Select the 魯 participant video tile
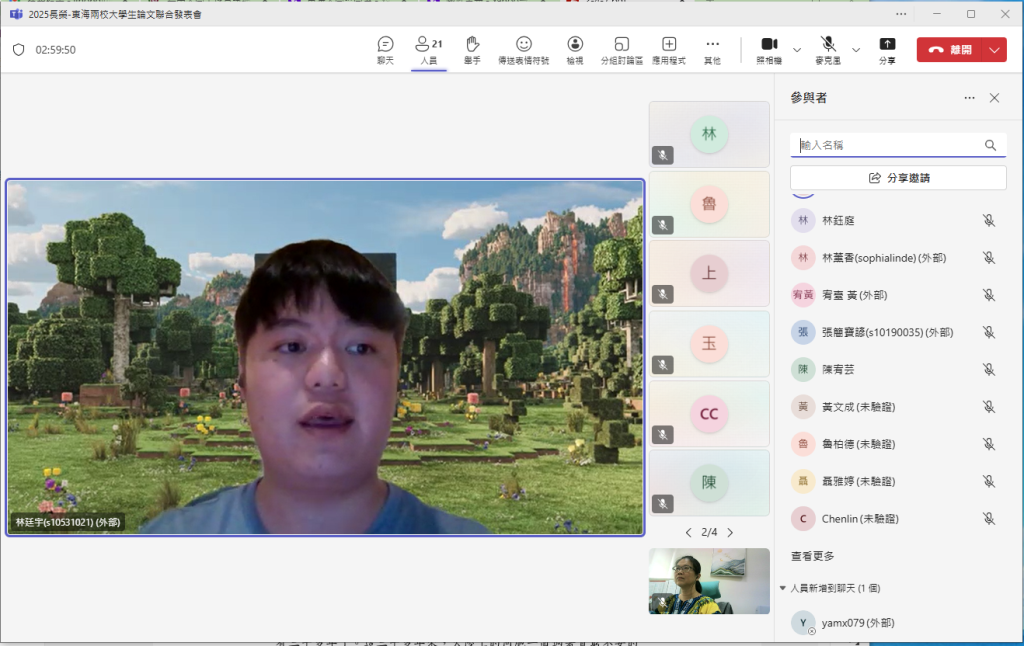The image size is (1024, 646). [x=709, y=204]
